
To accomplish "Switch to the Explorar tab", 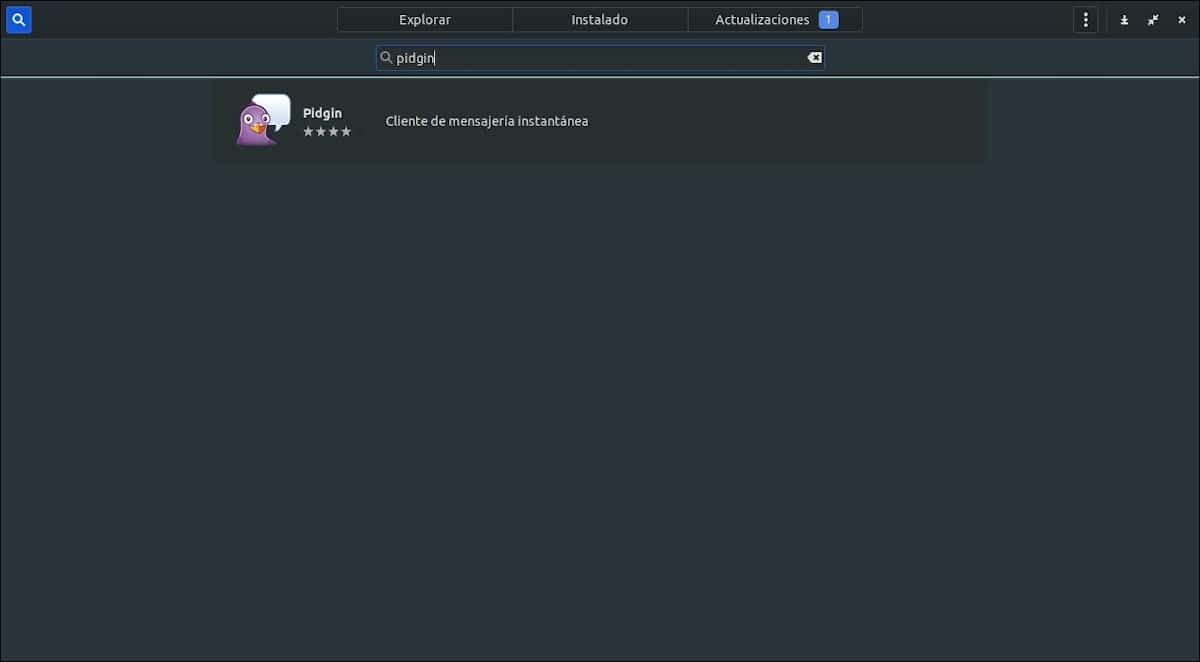I will 425,20.
